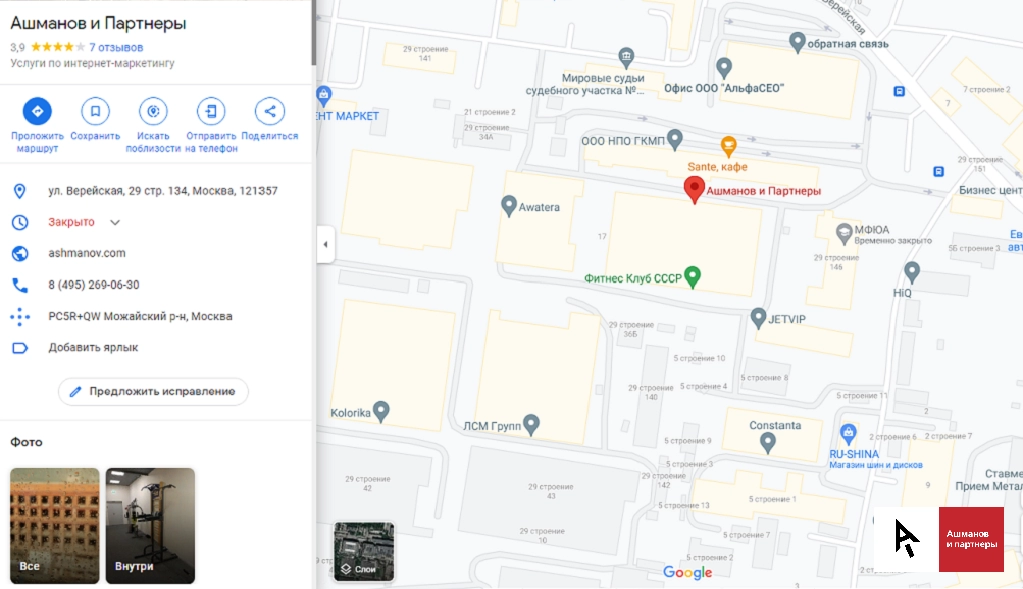Toggle the Слои satellite layers thumbnail
The image size is (1023, 589).
(x=364, y=551)
